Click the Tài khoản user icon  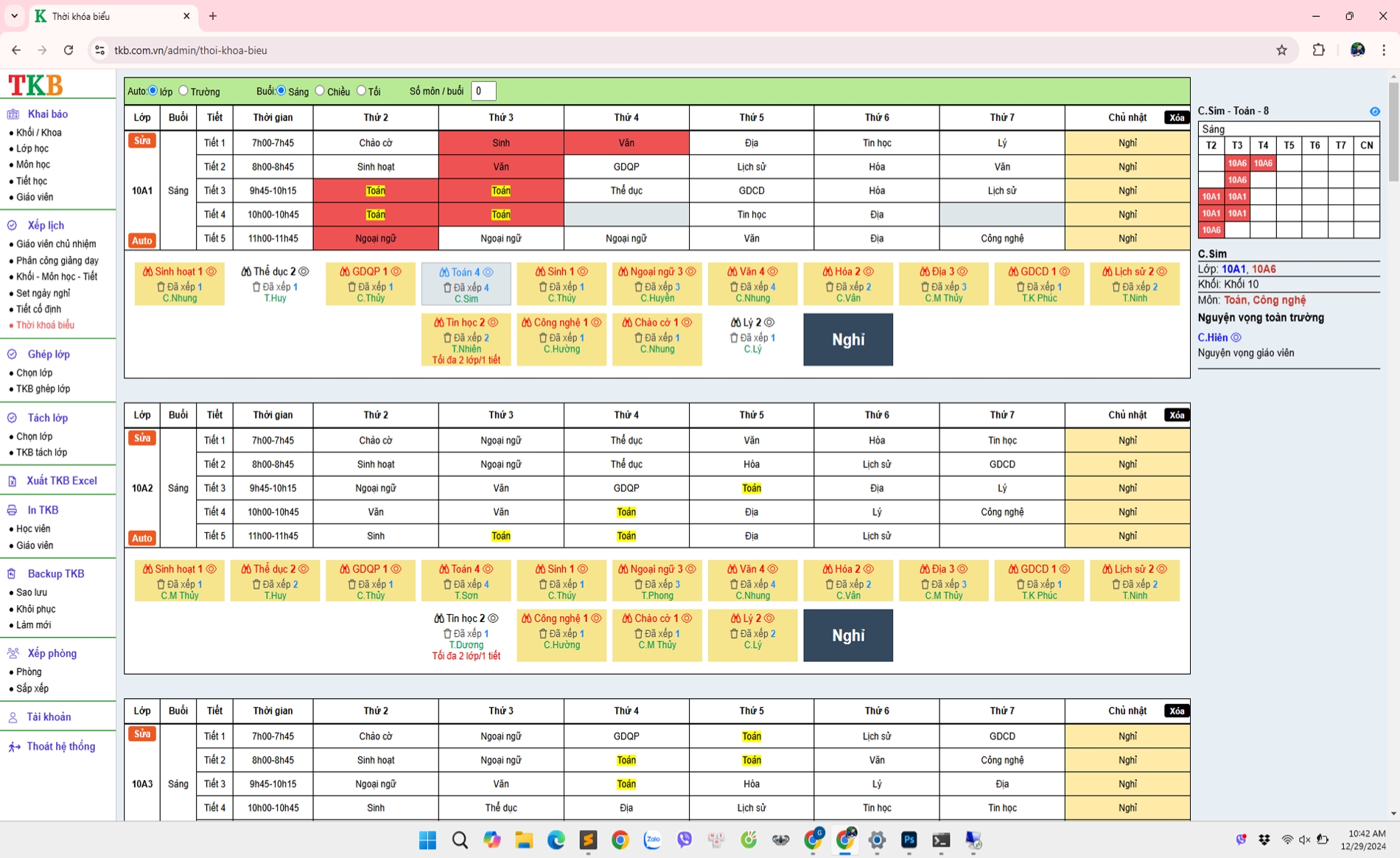point(13,717)
